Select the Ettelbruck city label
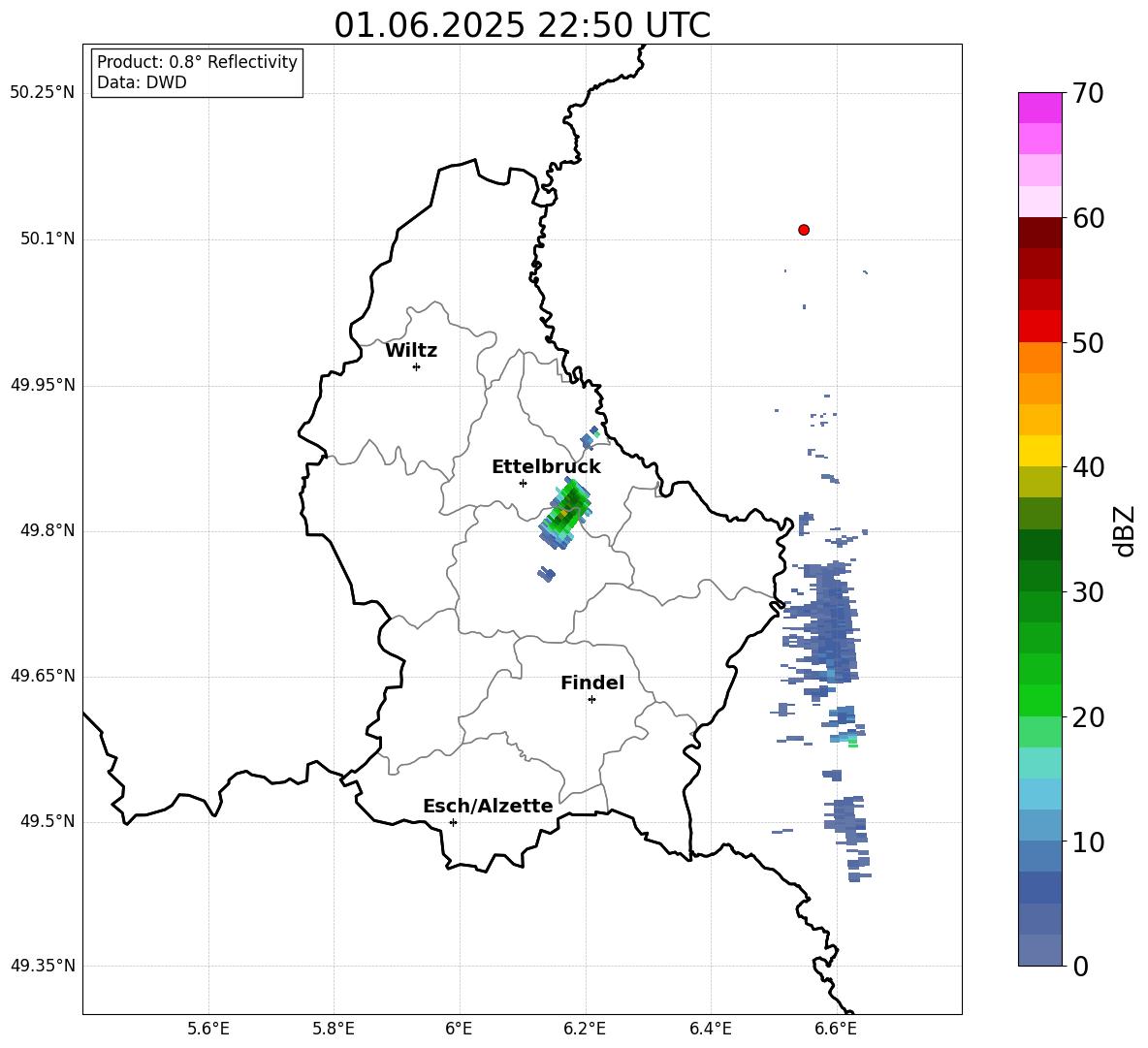Image resolution: width=1148 pixels, height=1048 pixels. (546, 467)
